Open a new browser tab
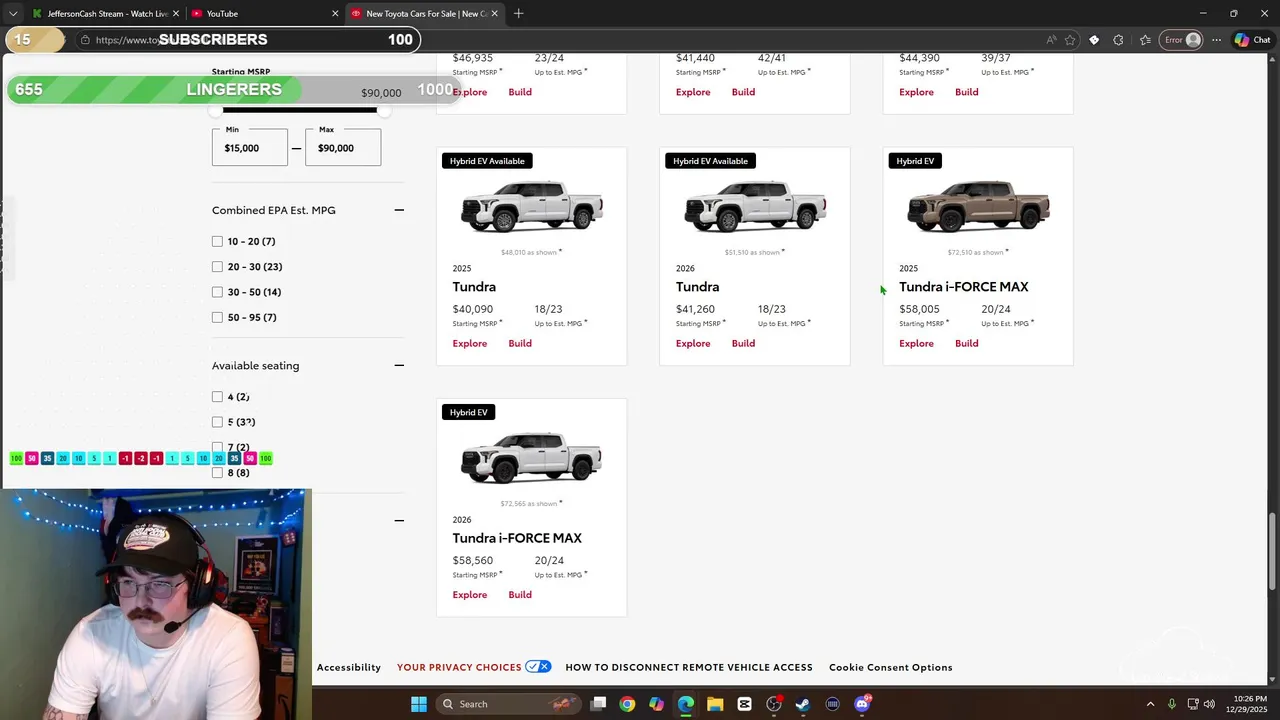The height and width of the screenshot is (720, 1280). pyautogui.click(x=518, y=14)
